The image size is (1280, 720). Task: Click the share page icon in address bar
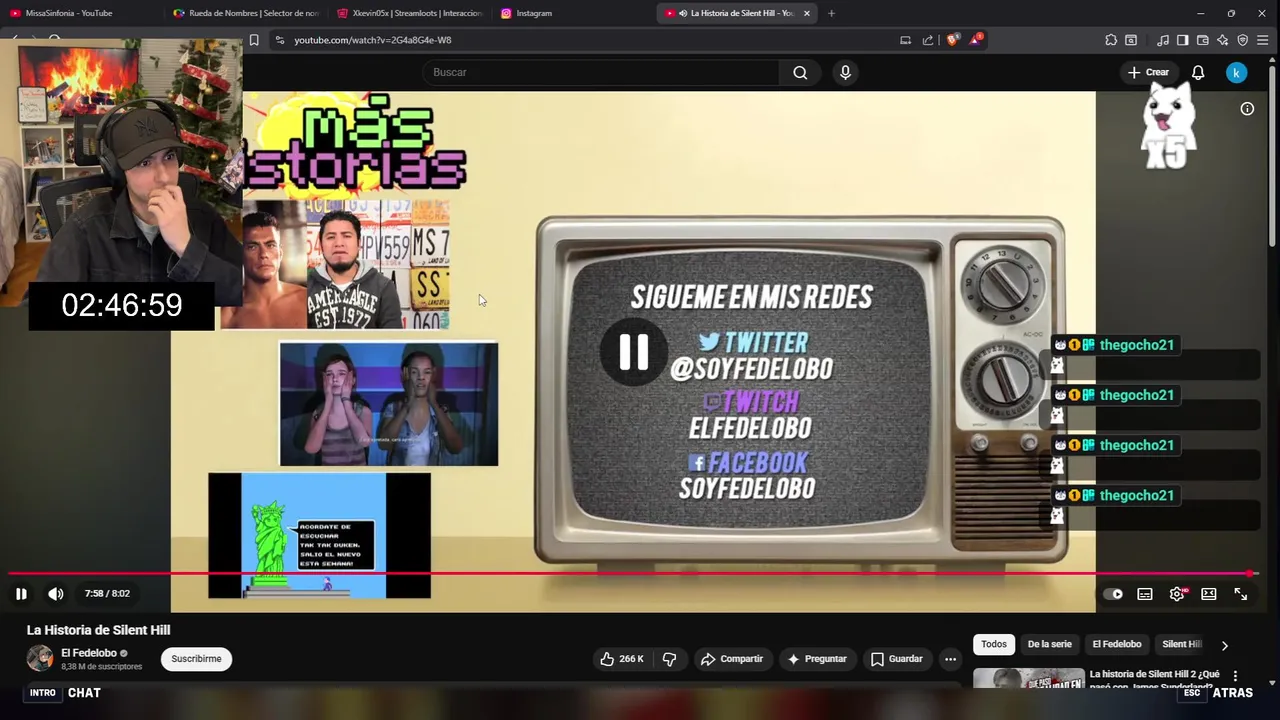tap(928, 40)
